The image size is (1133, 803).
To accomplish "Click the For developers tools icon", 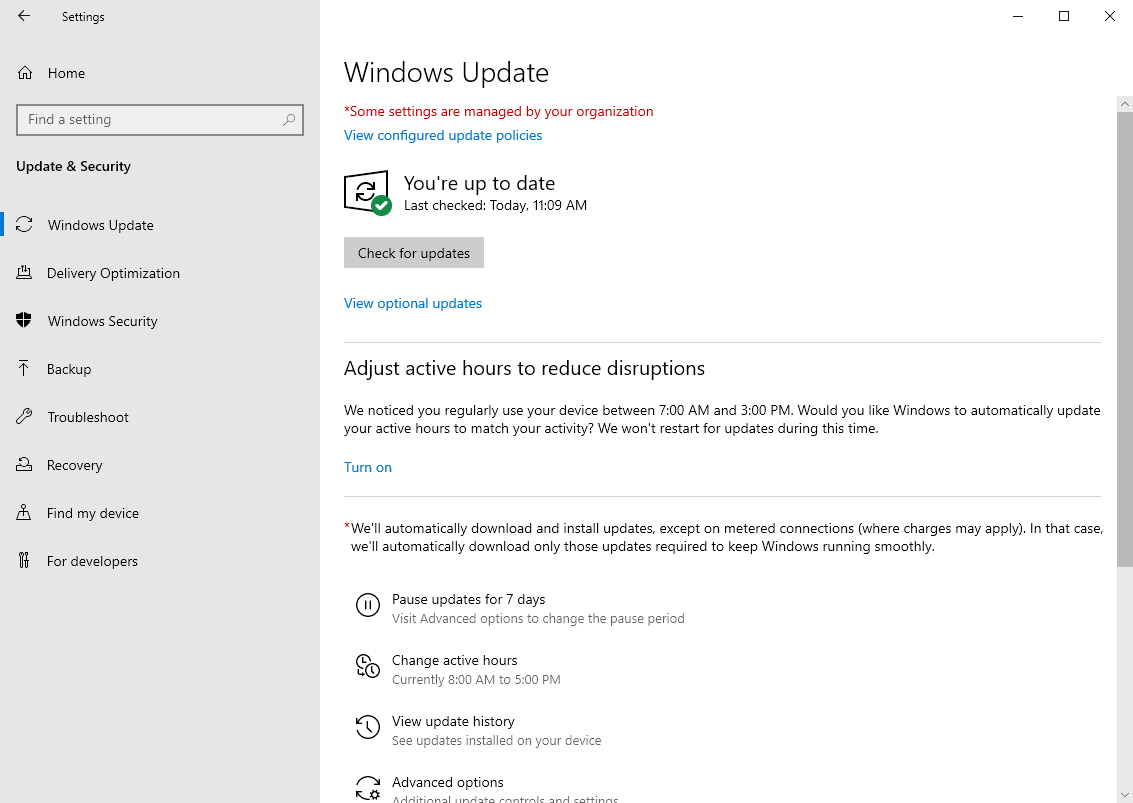I will (24, 560).
